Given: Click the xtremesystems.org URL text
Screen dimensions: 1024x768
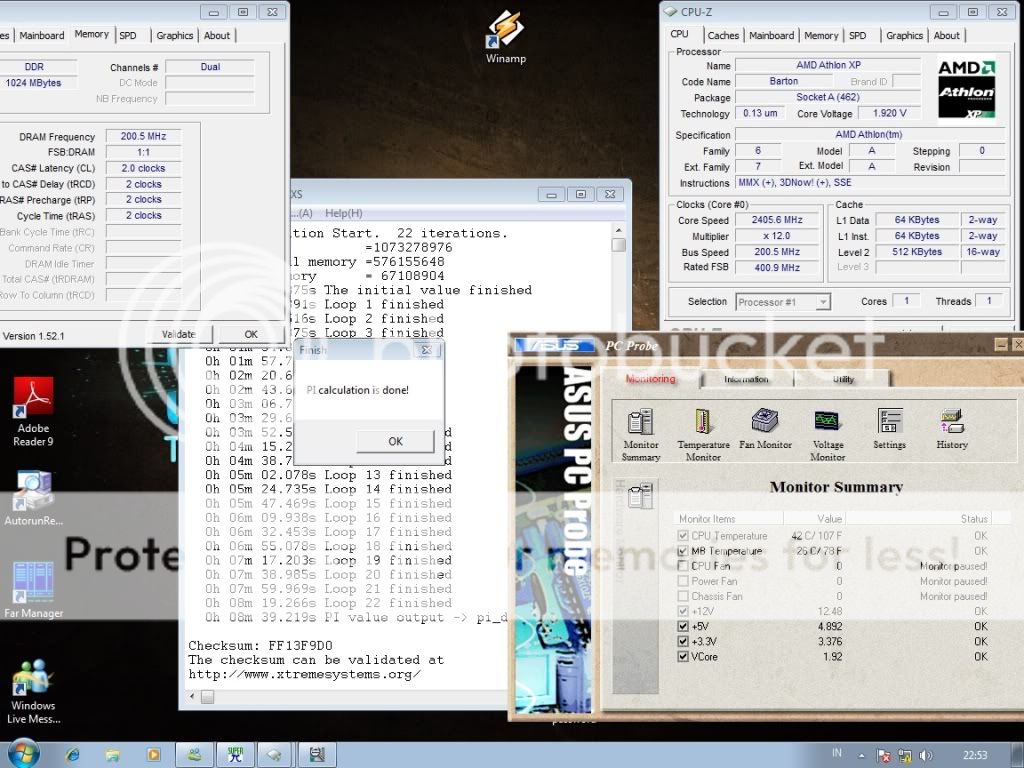Looking at the screenshot, I should (x=304, y=674).
